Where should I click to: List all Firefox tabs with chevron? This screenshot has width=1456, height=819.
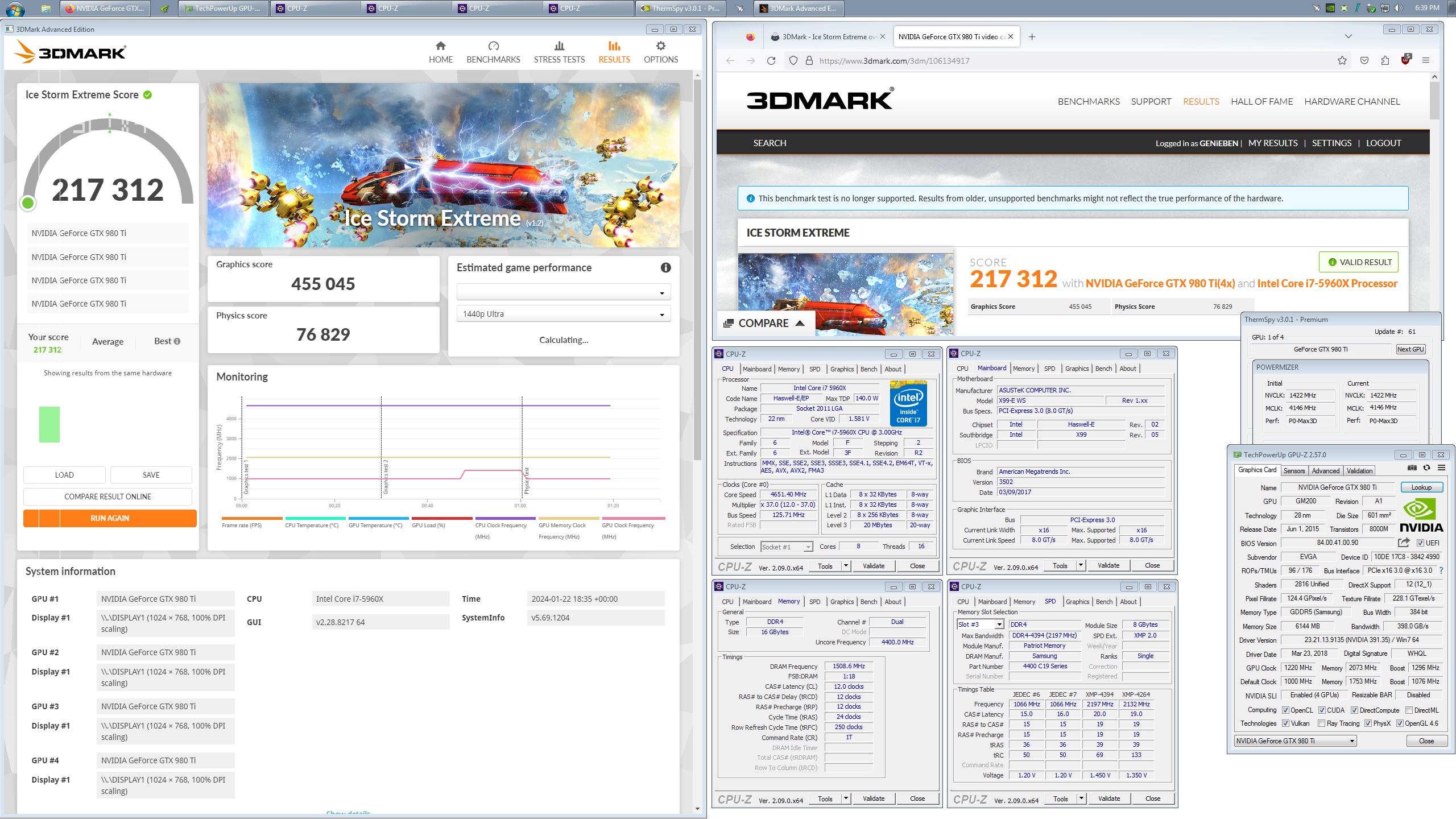click(1348, 36)
